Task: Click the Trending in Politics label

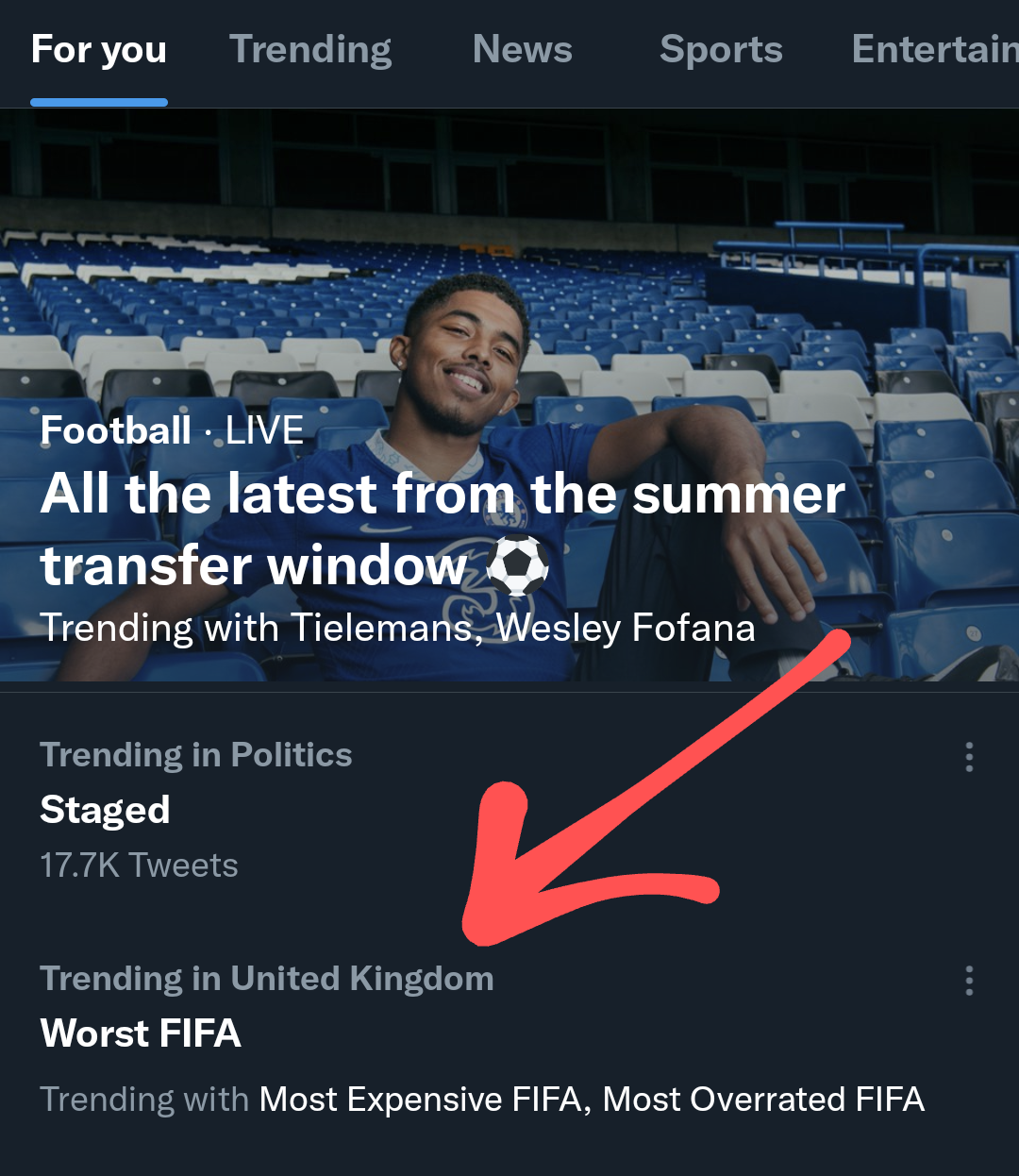Action: click(x=196, y=755)
